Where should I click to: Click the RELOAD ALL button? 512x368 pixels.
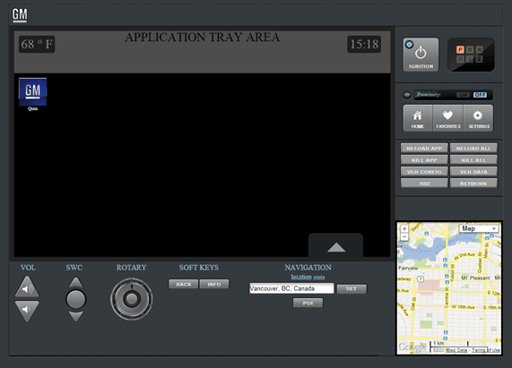[473, 148]
